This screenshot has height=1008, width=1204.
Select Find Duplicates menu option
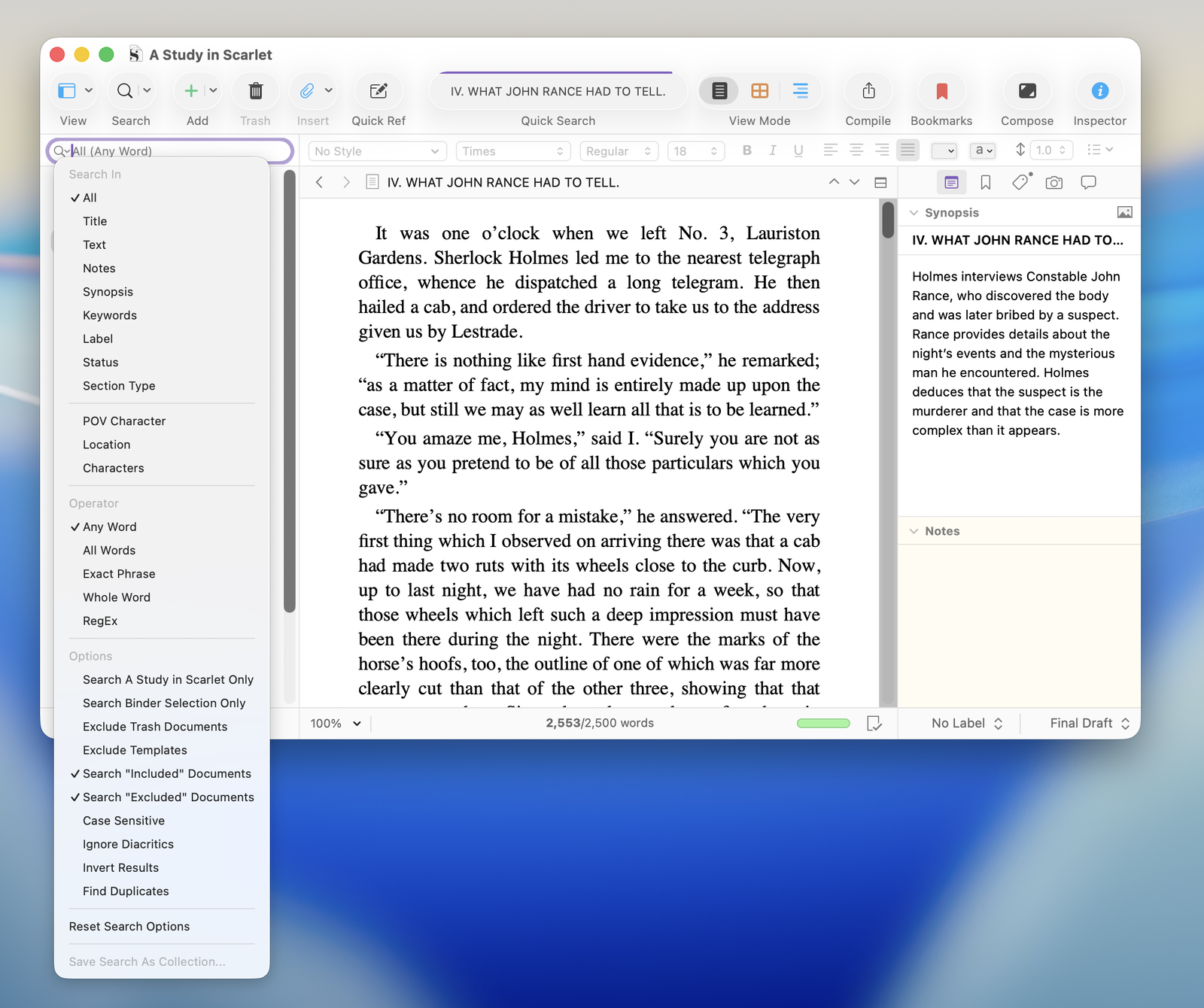[x=126, y=891]
